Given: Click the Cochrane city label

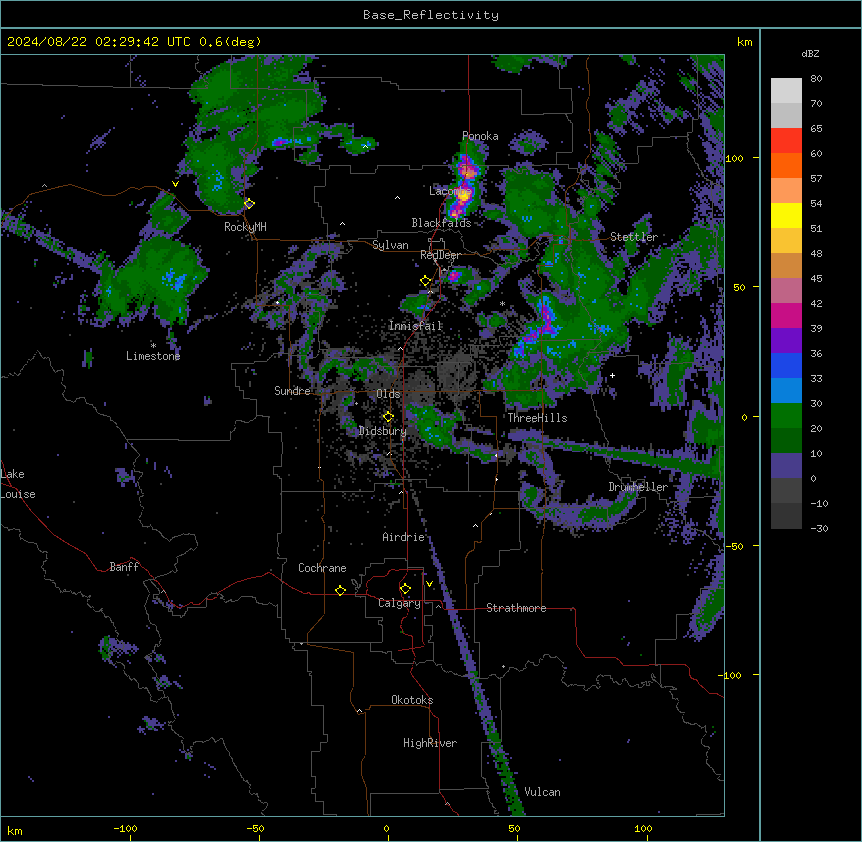Looking at the screenshot, I should (322, 568).
